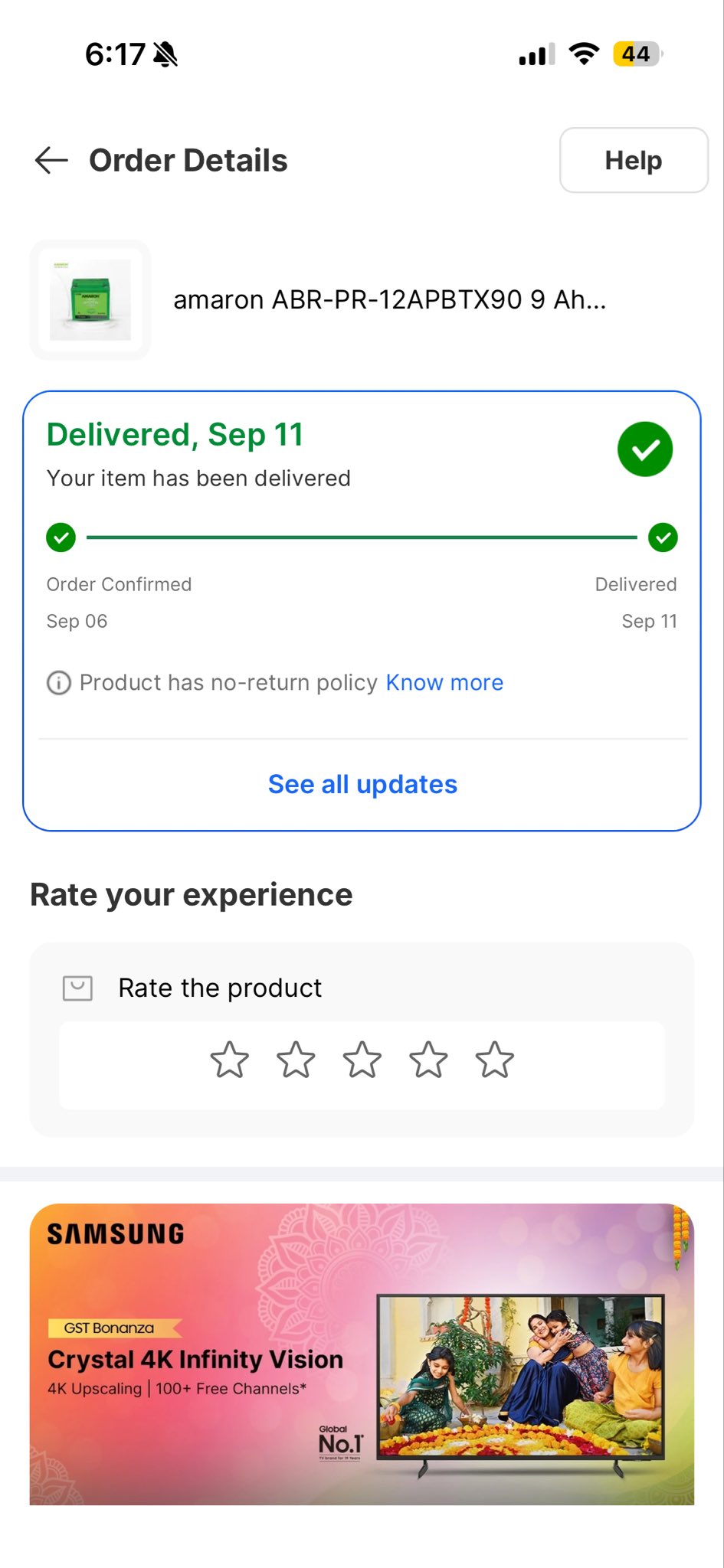724x1568 pixels.
Task: Open the Samsung Crystal 4K banner ad
Action: [362, 1354]
